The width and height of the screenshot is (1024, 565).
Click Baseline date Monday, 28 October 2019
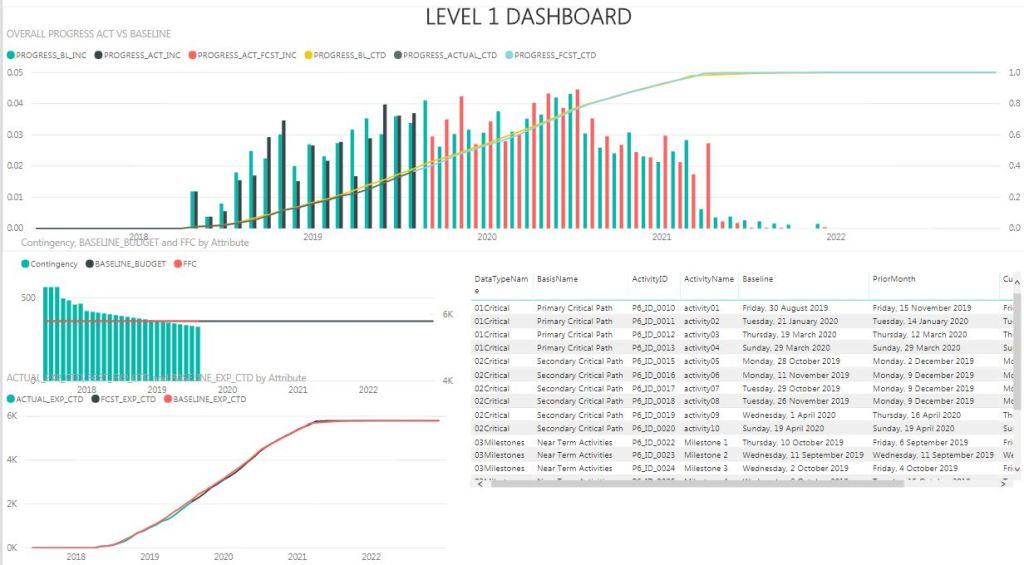(791, 361)
